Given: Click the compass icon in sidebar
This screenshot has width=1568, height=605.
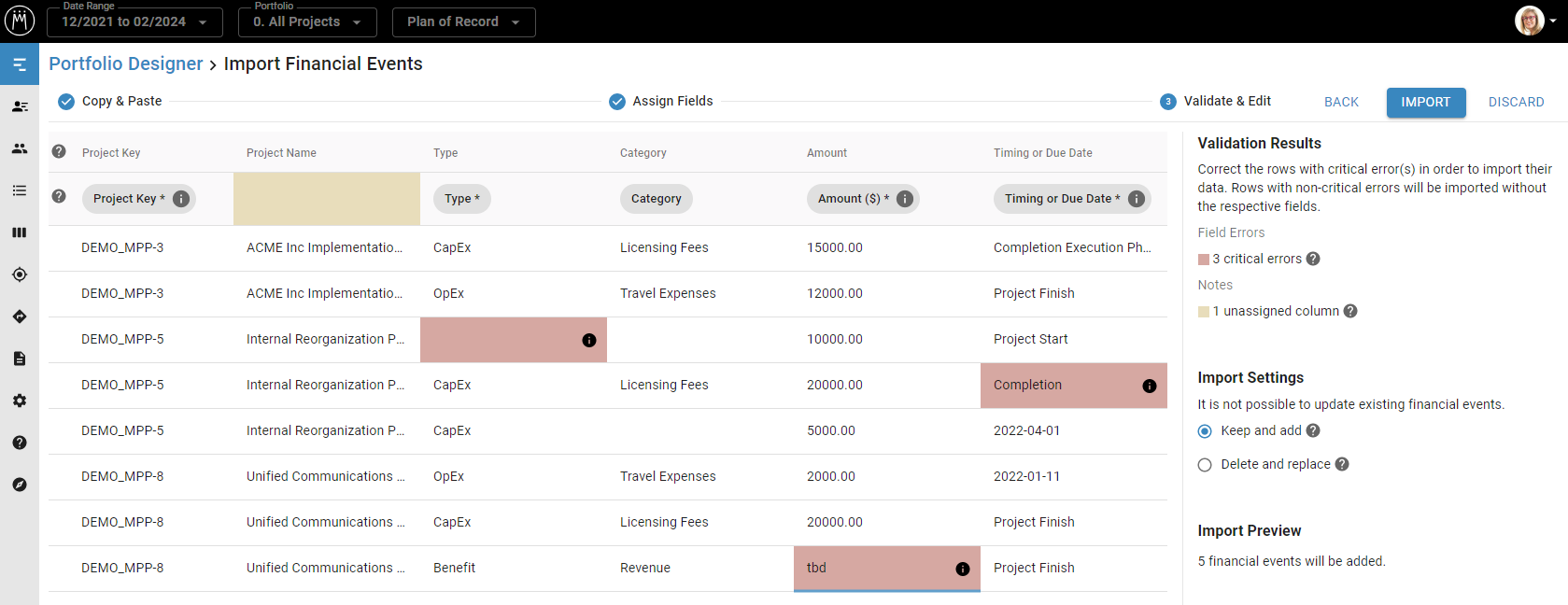Looking at the screenshot, I should pos(20,485).
